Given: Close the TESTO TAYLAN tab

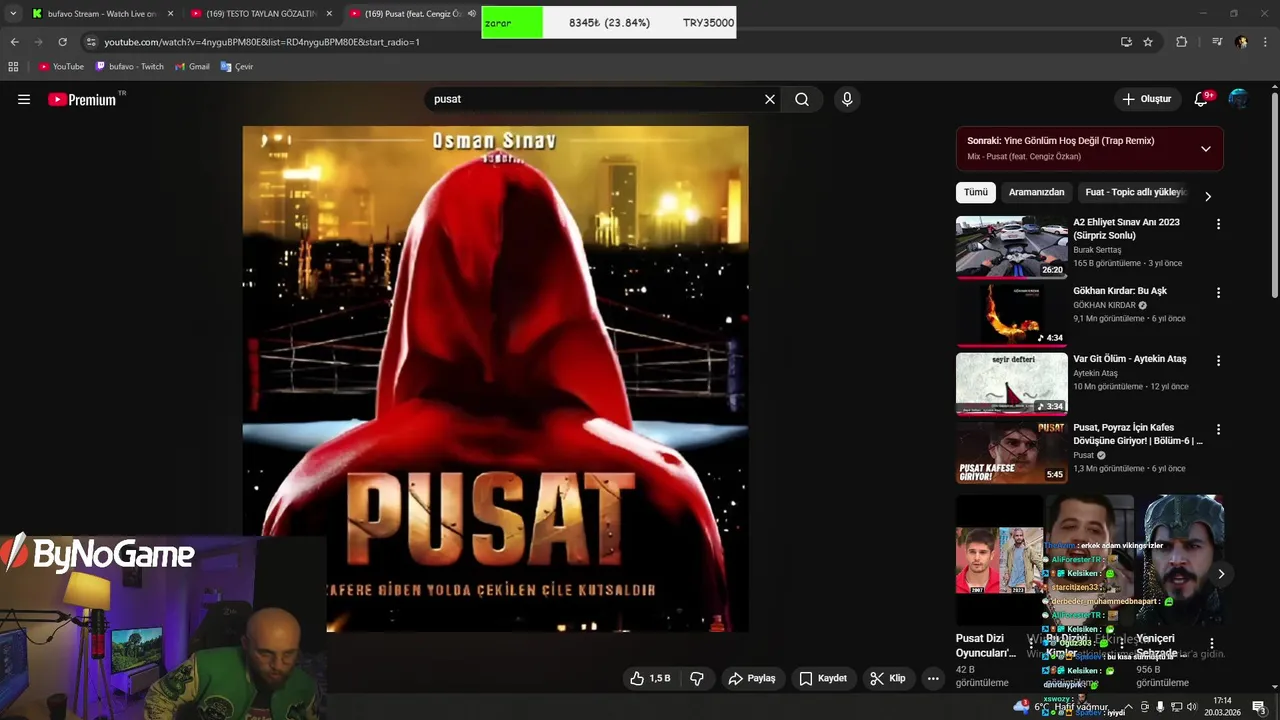Looking at the screenshot, I should point(329,14).
